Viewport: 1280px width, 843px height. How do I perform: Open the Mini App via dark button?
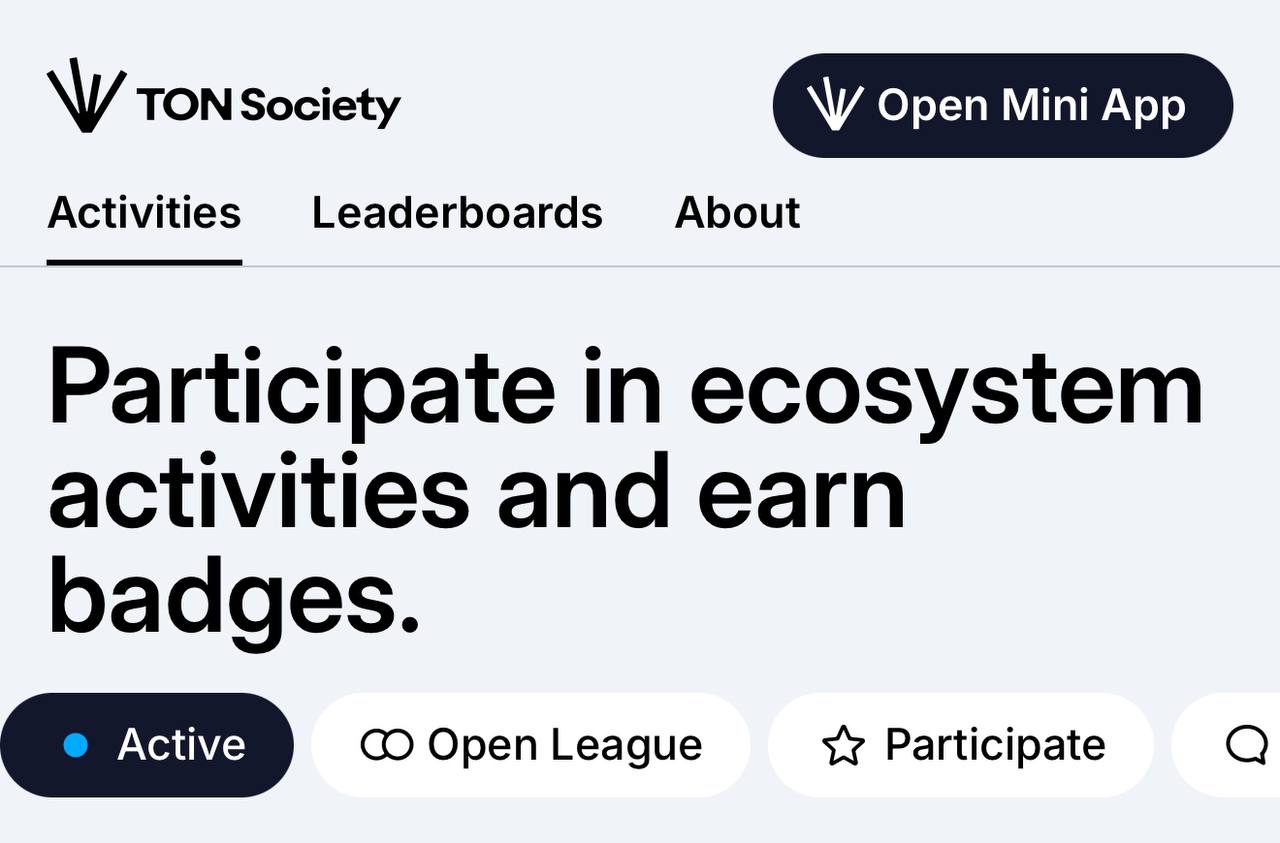[x=1002, y=105]
